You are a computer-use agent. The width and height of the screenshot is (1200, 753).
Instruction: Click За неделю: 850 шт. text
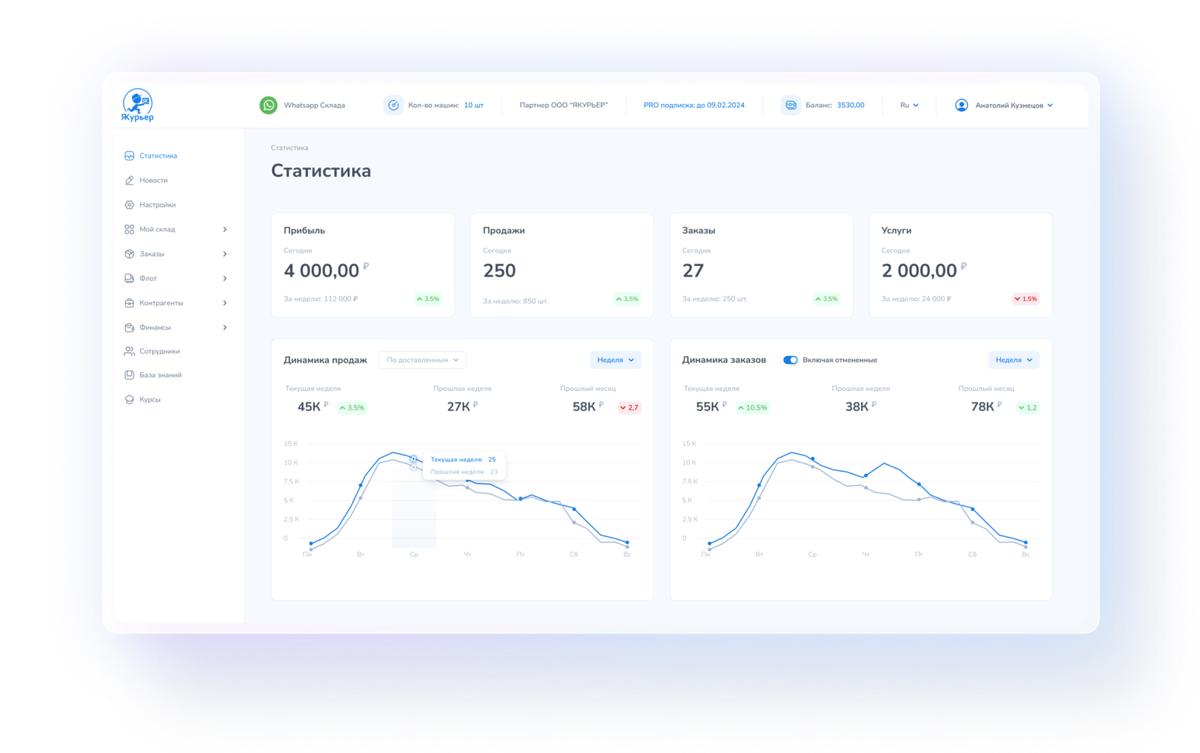point(515,300)
